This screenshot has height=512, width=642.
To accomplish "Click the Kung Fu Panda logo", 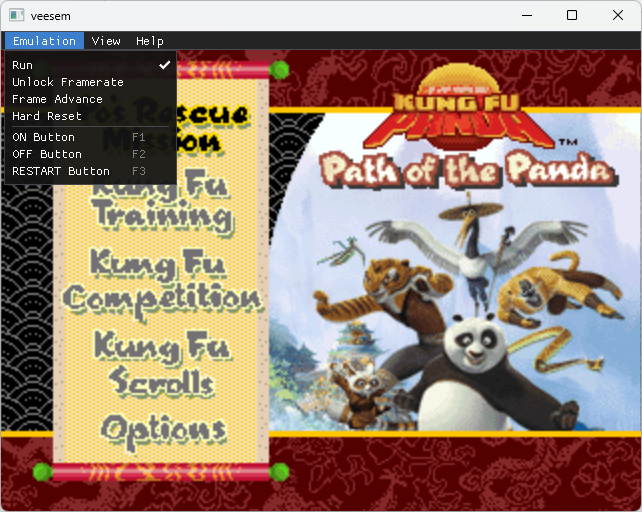I will [459, 106].
